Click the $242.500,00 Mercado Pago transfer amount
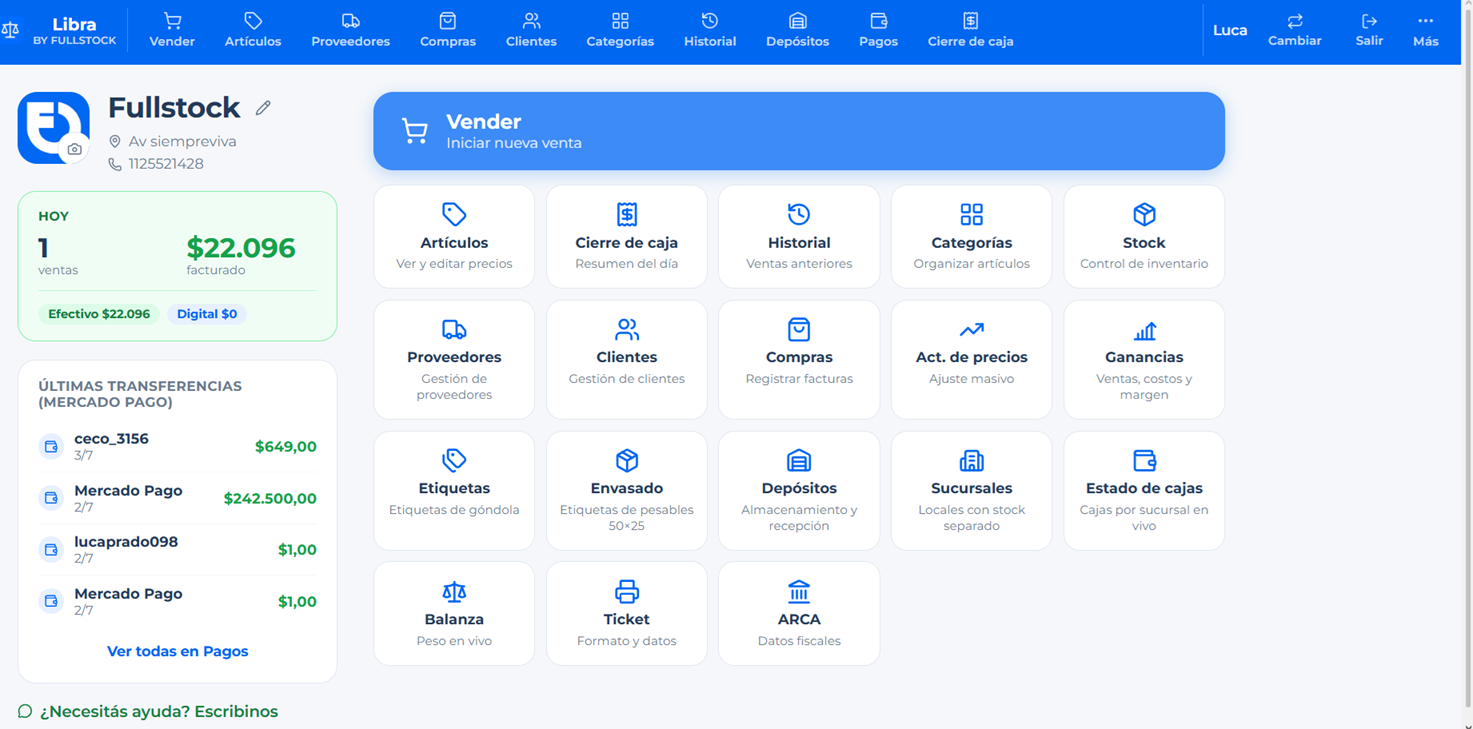 pyautogui.click(x=270, y=498)
